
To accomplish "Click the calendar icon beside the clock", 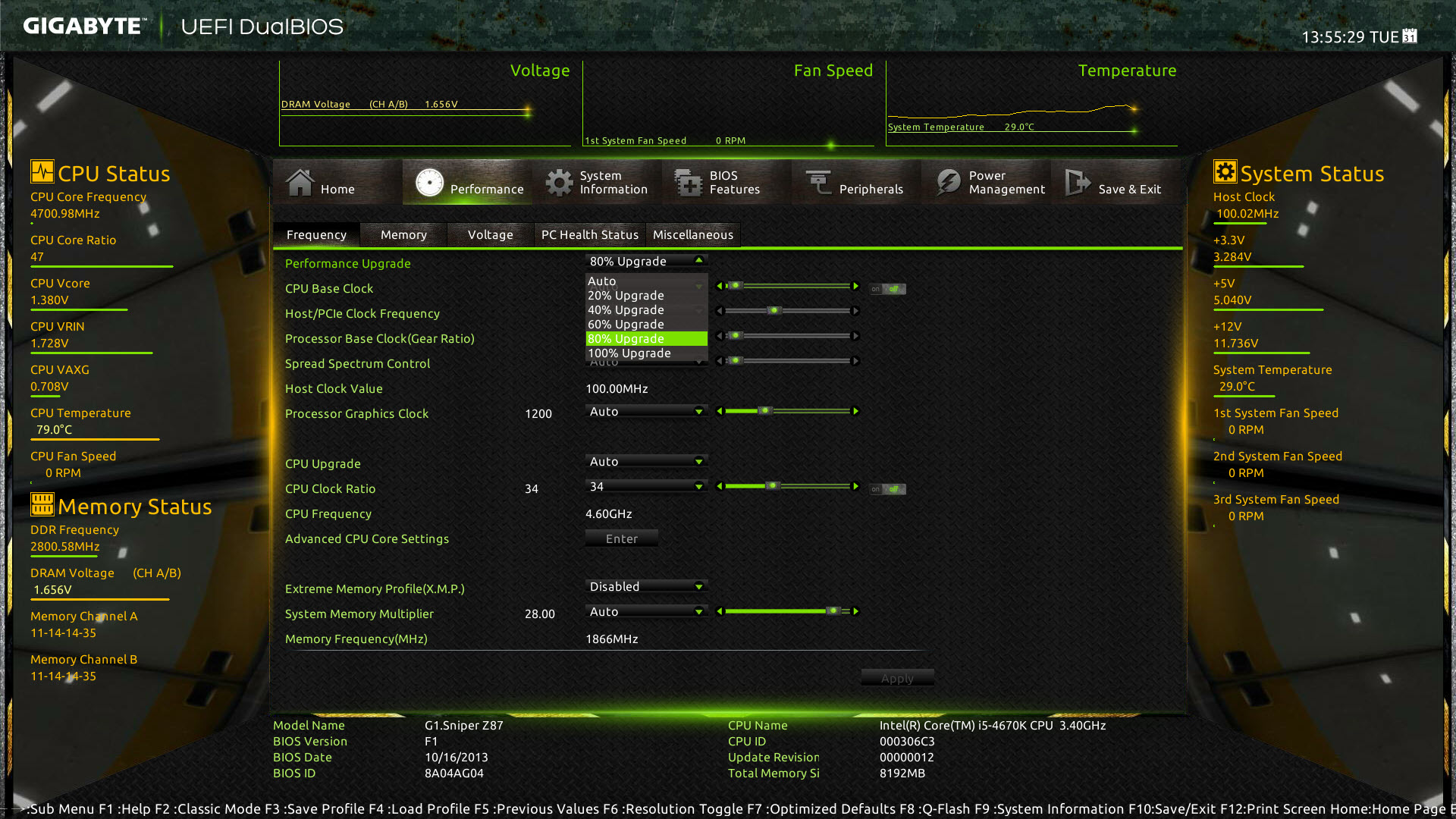I will click(x=1410, y=36).
